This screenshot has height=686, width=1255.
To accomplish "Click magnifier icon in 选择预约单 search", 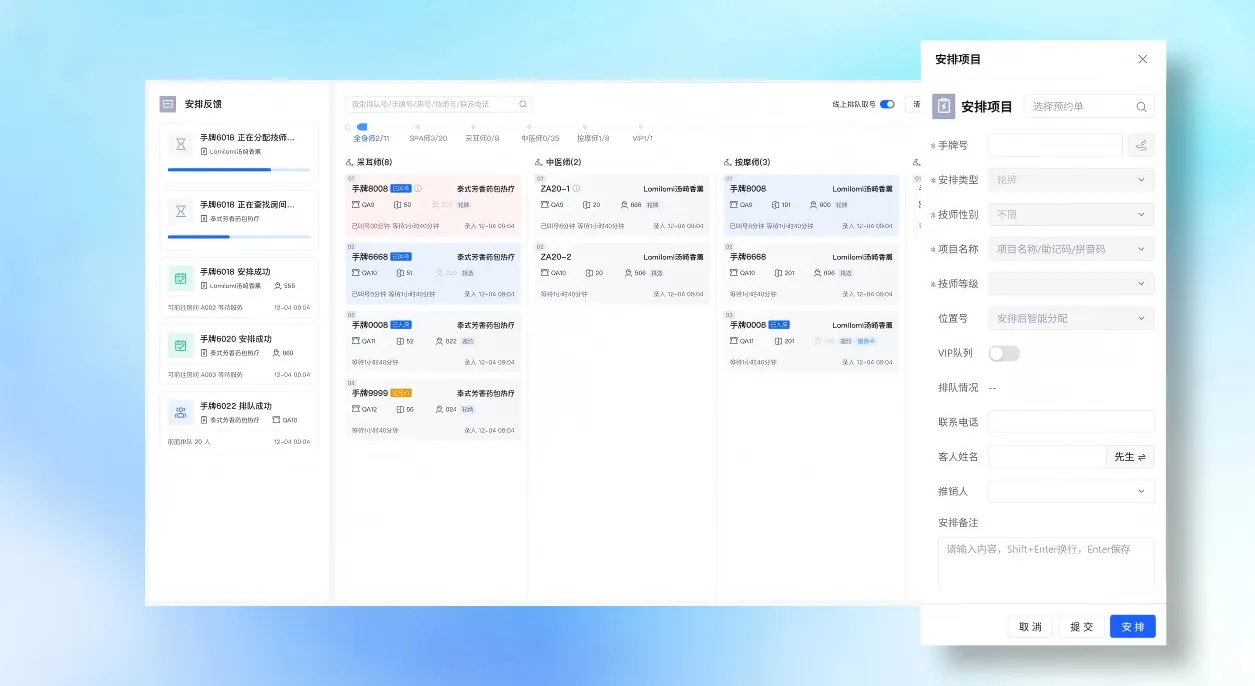I will point(1141,107).
